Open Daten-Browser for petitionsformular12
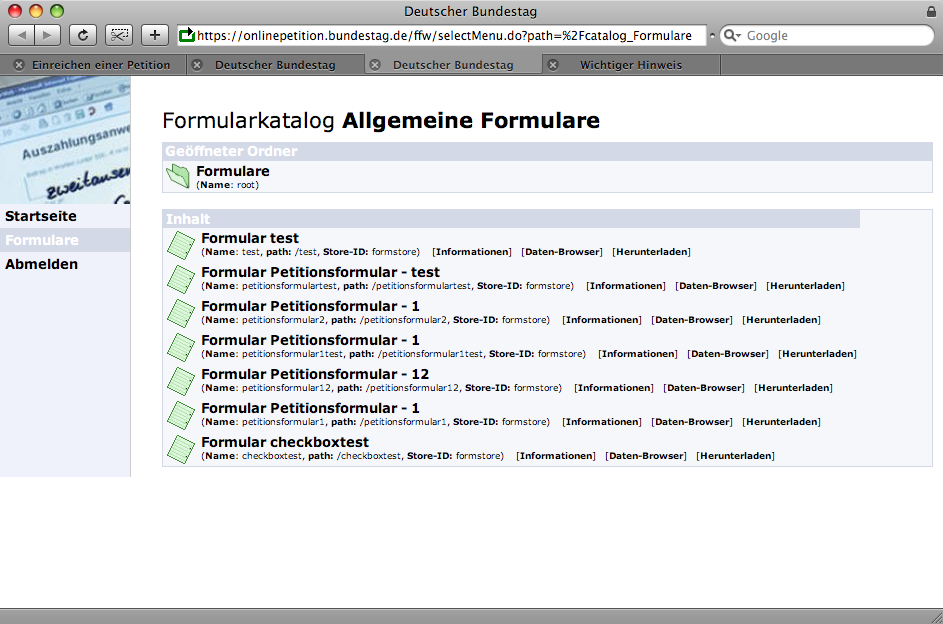Screen dimensions: 943x624 pos(704,388)
